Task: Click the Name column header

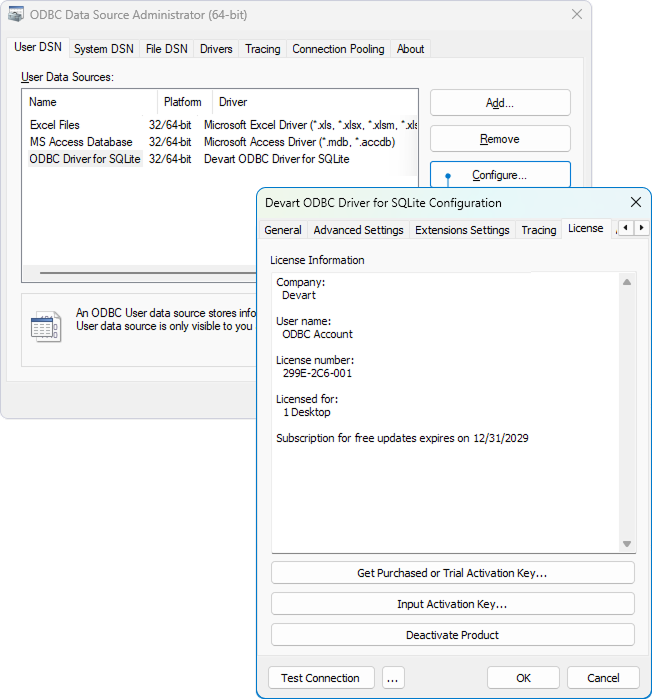Action: (x=90, y=102)
